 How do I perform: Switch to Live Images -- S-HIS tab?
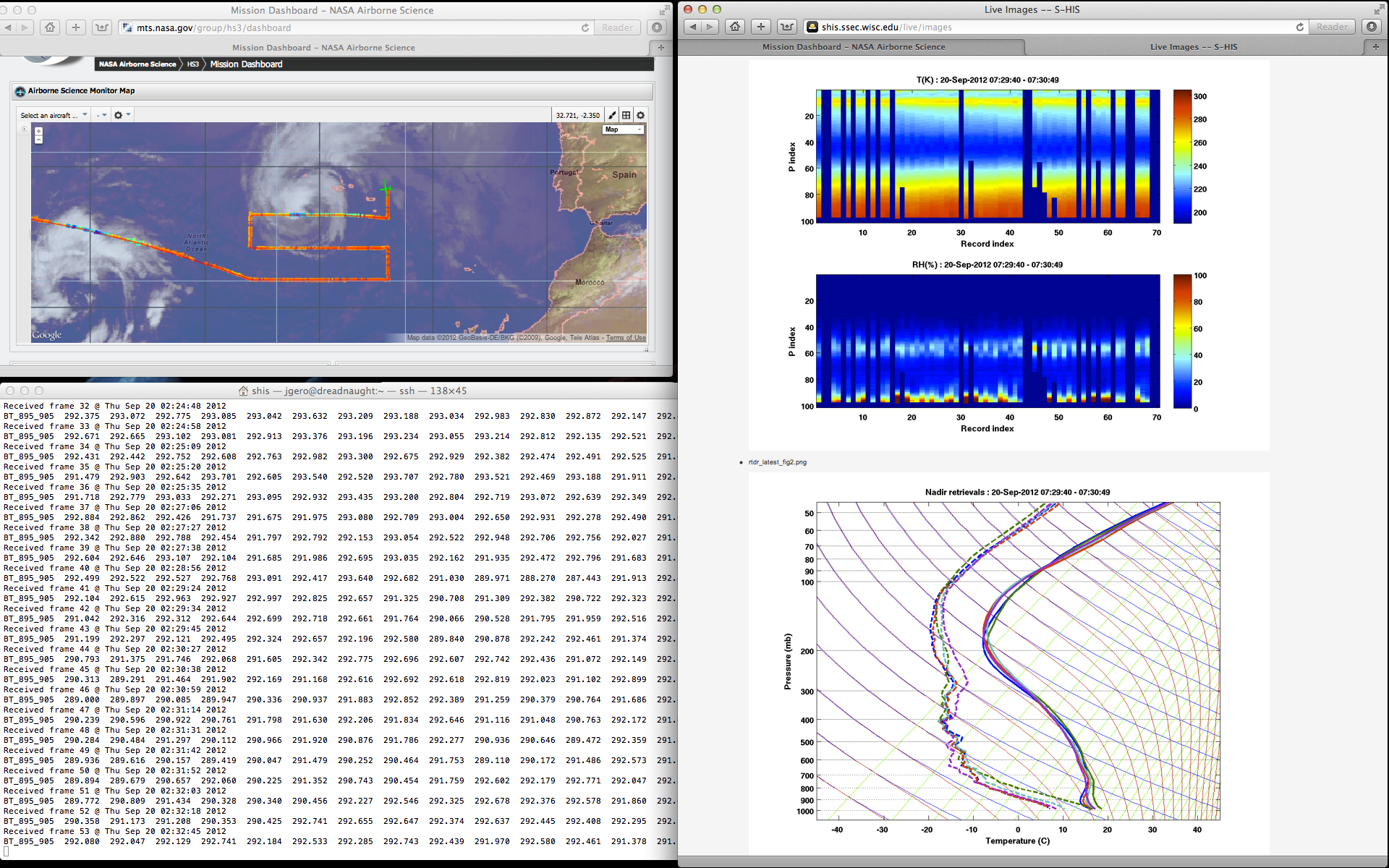click(x=1193, y=47)
